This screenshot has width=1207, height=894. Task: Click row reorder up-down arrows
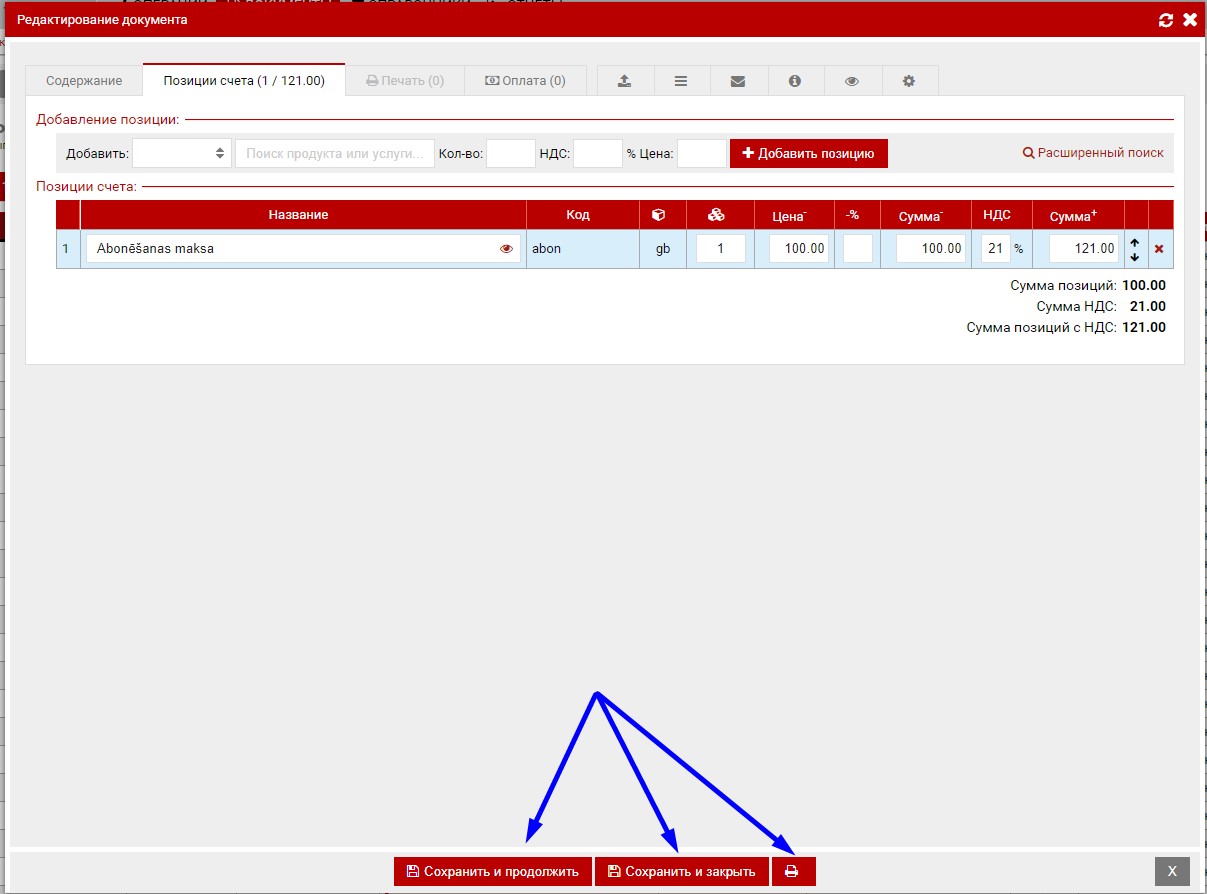(1135, 249)
